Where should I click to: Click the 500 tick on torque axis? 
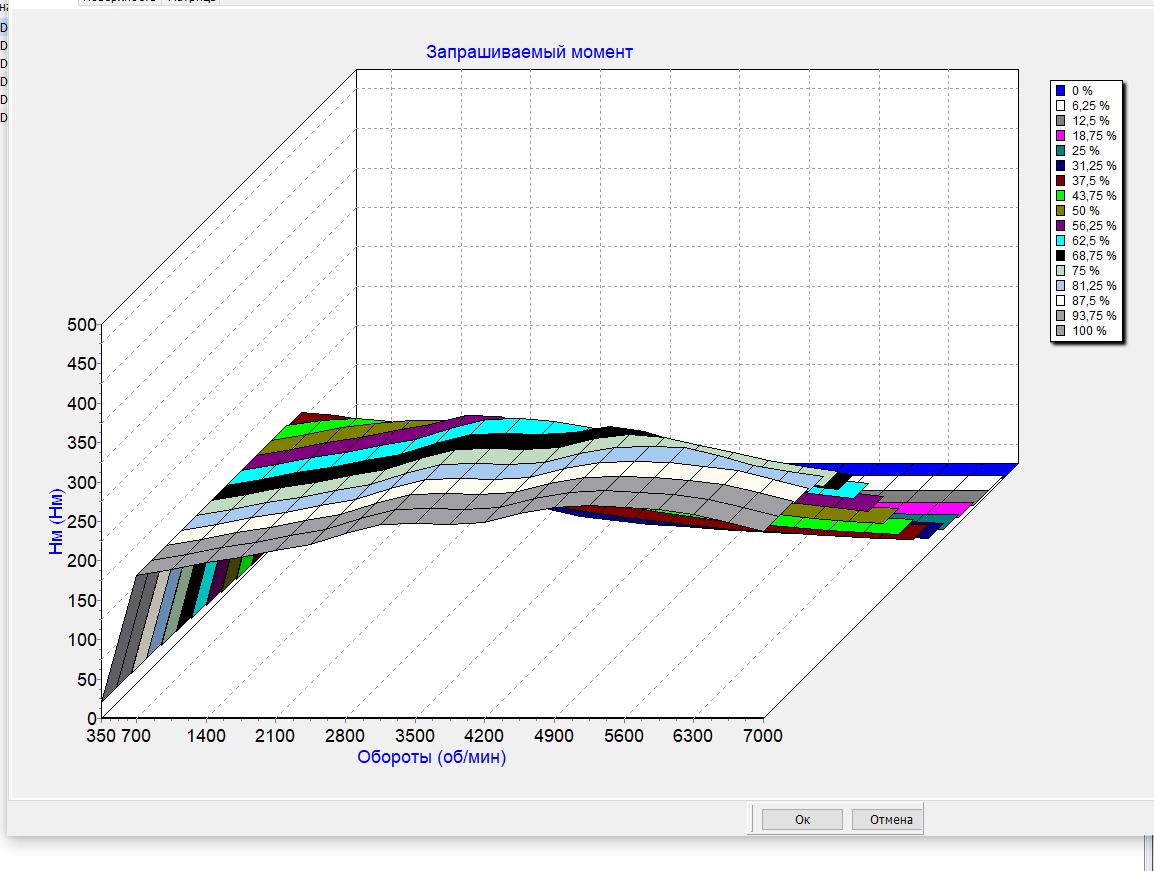(82, 324)
